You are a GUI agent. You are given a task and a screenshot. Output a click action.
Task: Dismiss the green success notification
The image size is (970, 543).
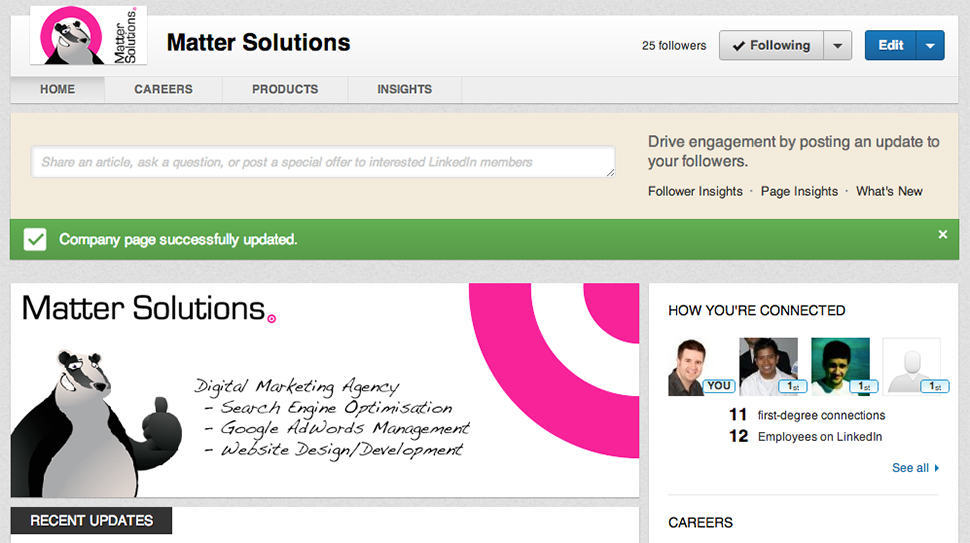(942, 234)
